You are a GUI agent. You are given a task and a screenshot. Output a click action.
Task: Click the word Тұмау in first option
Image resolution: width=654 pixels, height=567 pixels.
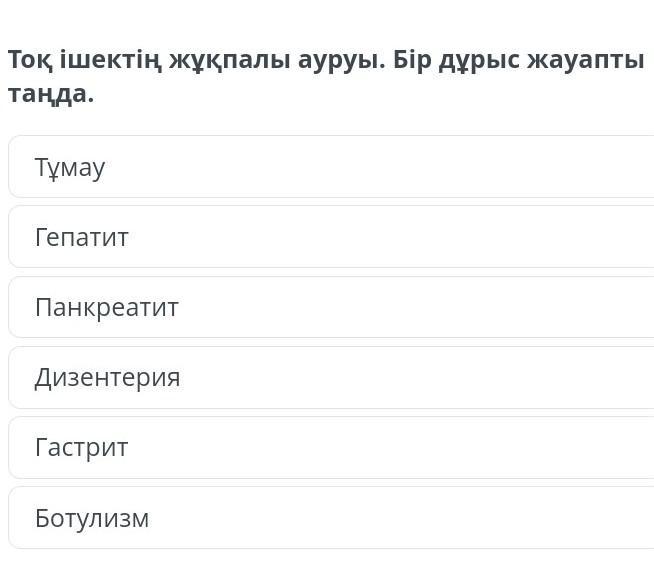(x=69, y=167)
